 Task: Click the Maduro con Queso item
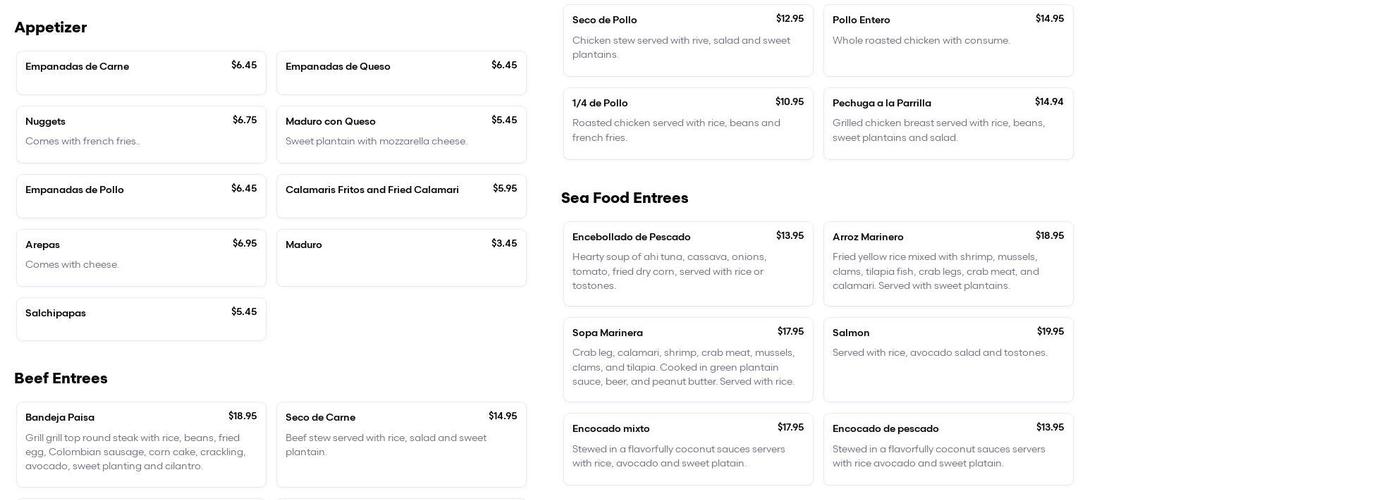401,134
